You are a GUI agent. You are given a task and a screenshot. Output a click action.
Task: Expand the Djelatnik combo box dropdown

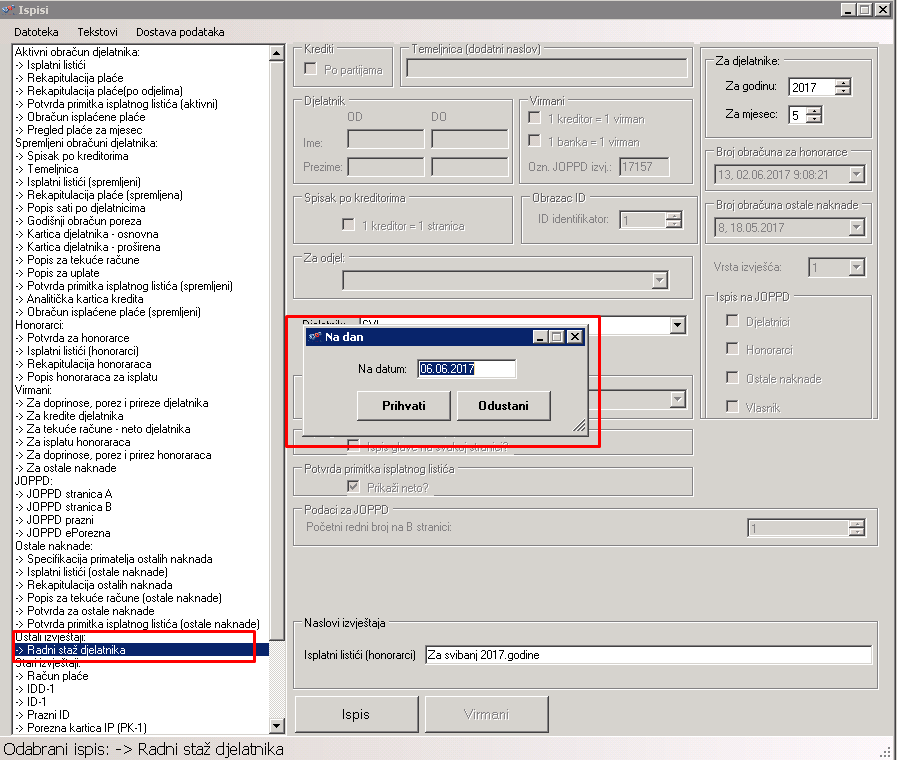tap(678, 325)
